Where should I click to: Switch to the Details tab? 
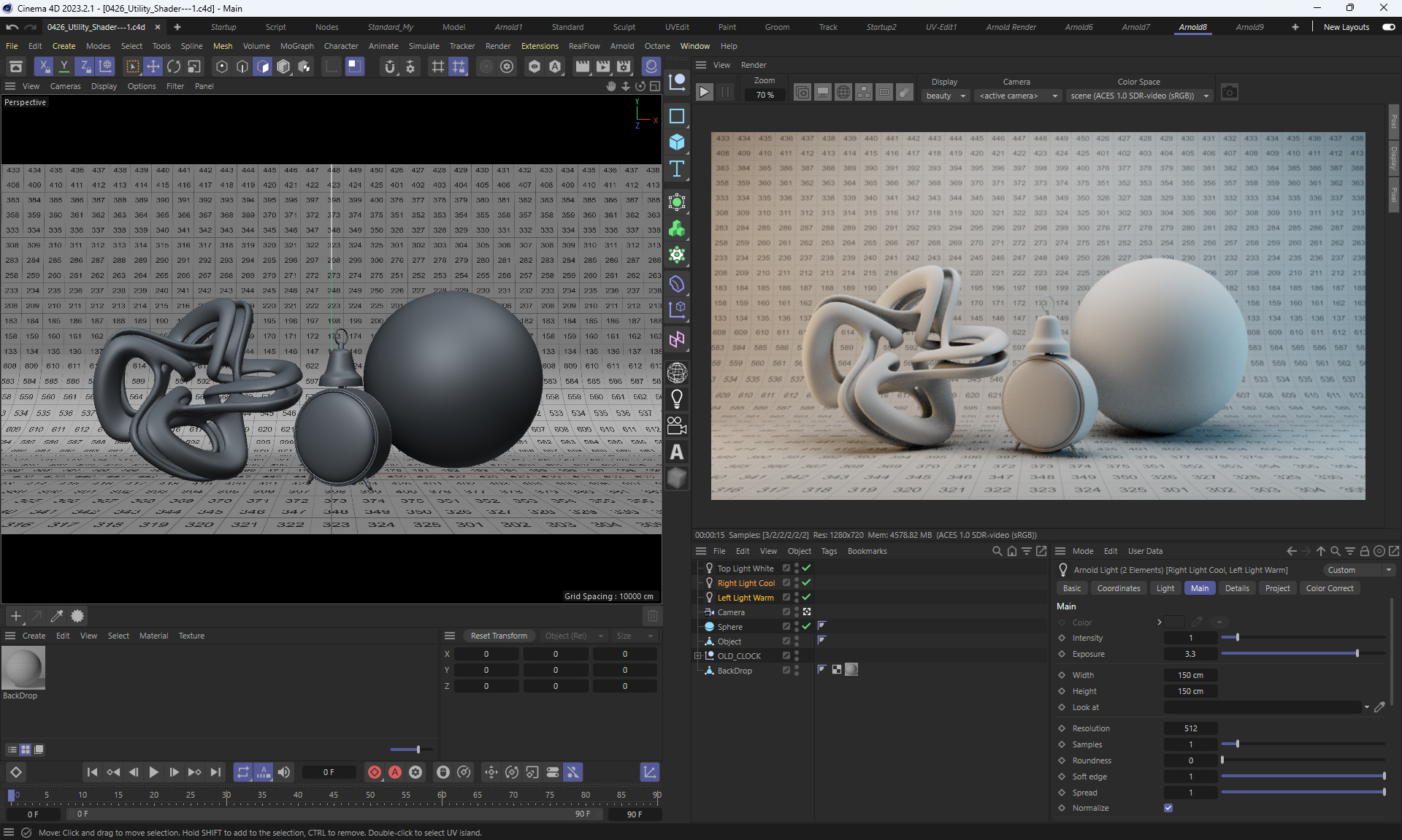click(1236, 588)
